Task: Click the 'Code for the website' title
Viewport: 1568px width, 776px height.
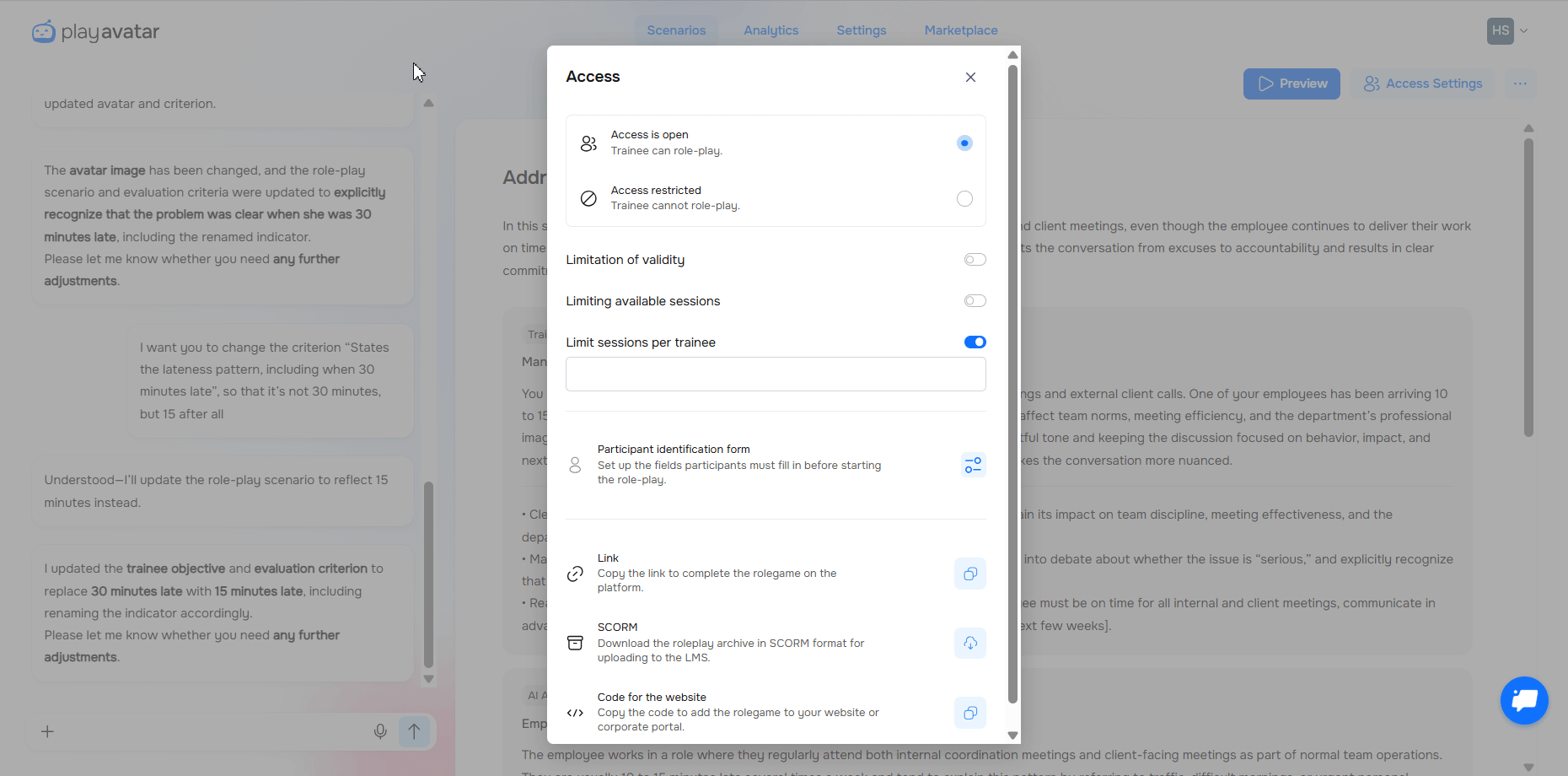Action: coord(652,698)
